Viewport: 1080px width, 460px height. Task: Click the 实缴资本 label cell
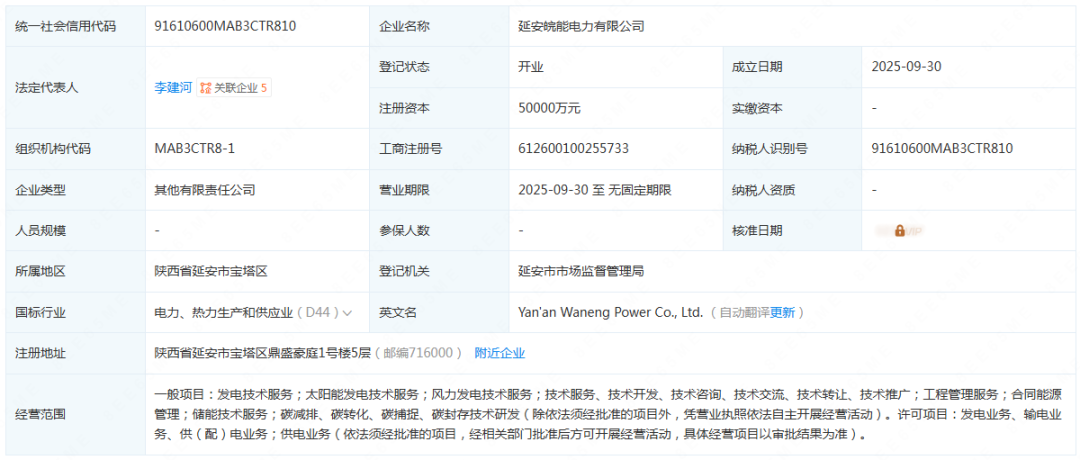792,108
